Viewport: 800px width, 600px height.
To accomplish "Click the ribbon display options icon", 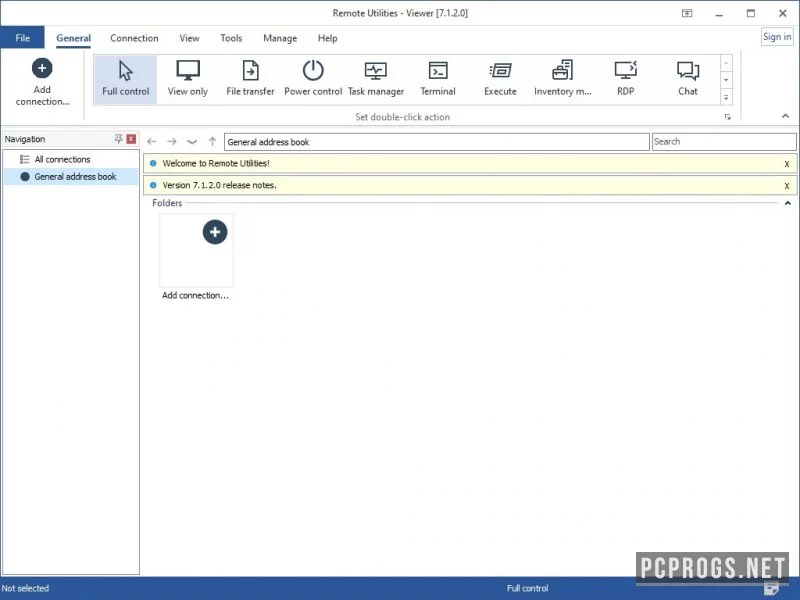I will pyautogui.click(x=687, y=13).
